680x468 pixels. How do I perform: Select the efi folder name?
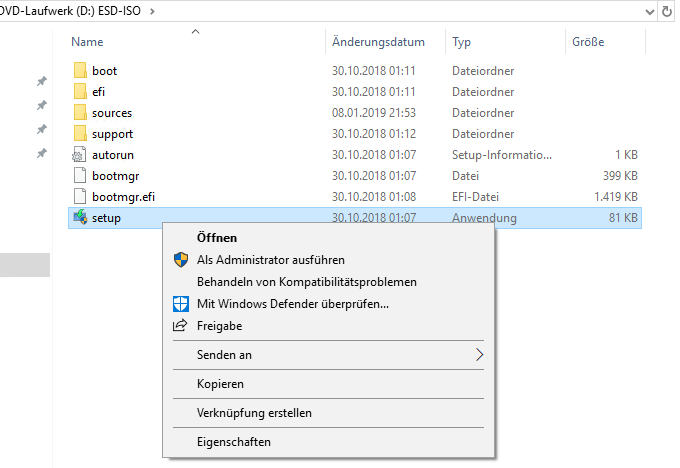coord(98,92)
